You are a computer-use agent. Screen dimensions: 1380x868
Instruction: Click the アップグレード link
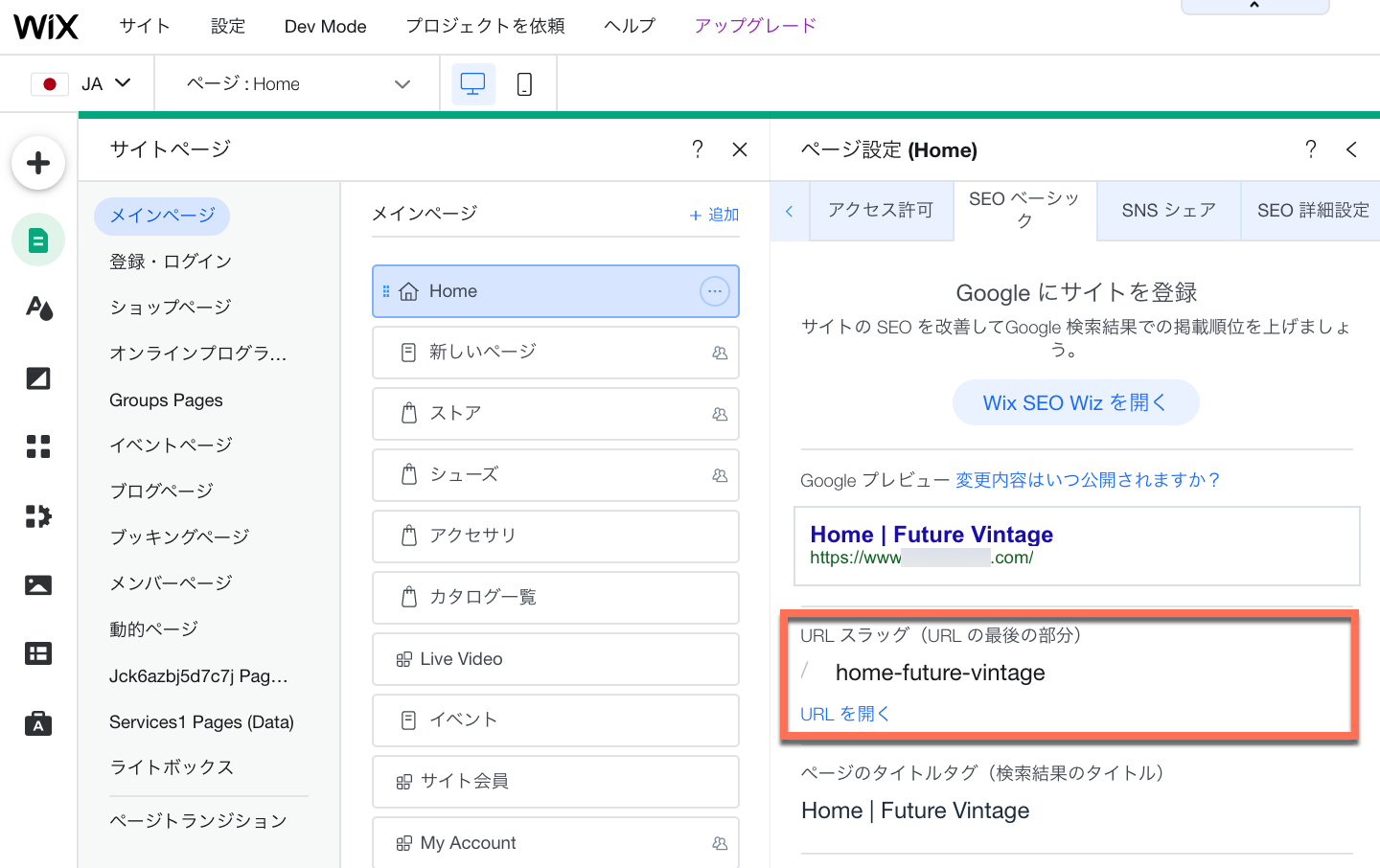[x=755, y=26]
